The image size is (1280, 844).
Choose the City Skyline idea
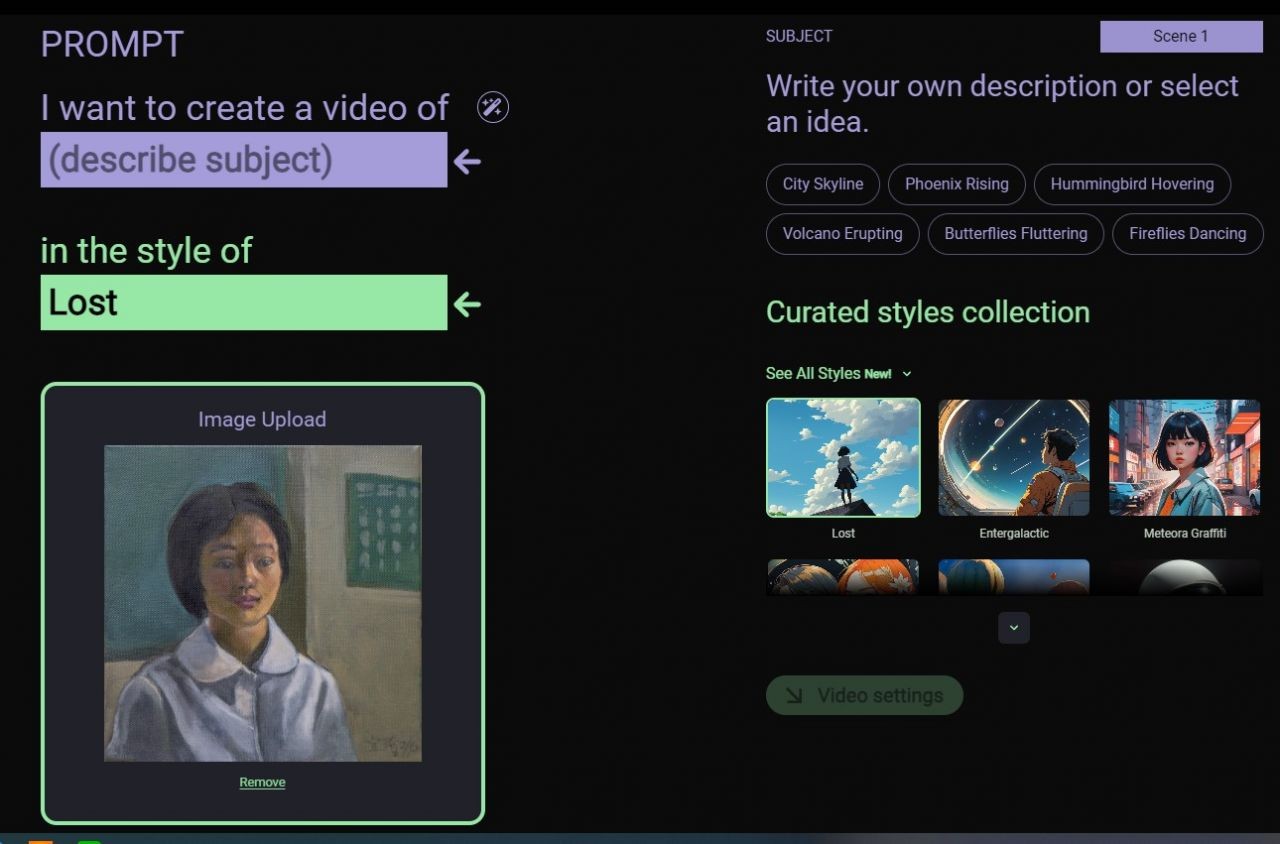pos(822,184)
